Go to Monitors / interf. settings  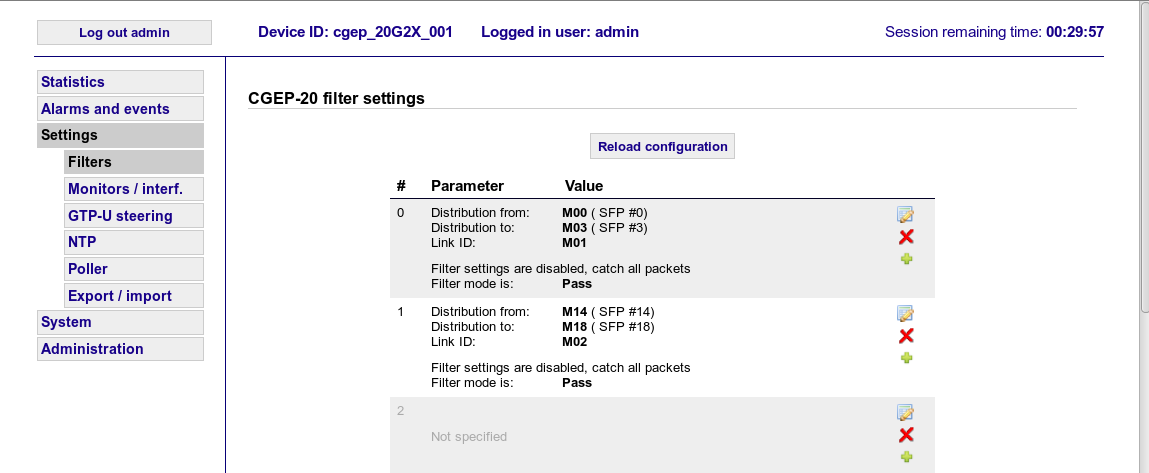pos(134,188)
